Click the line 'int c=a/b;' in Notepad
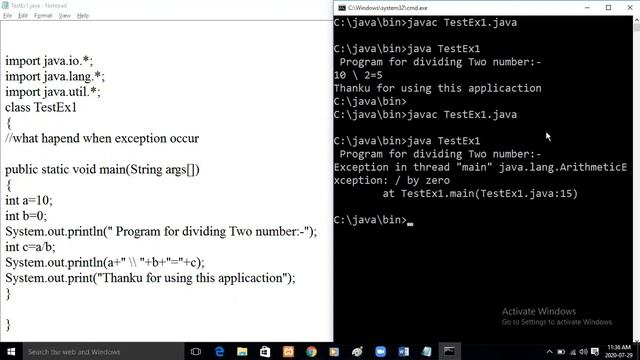 (30, 247)
